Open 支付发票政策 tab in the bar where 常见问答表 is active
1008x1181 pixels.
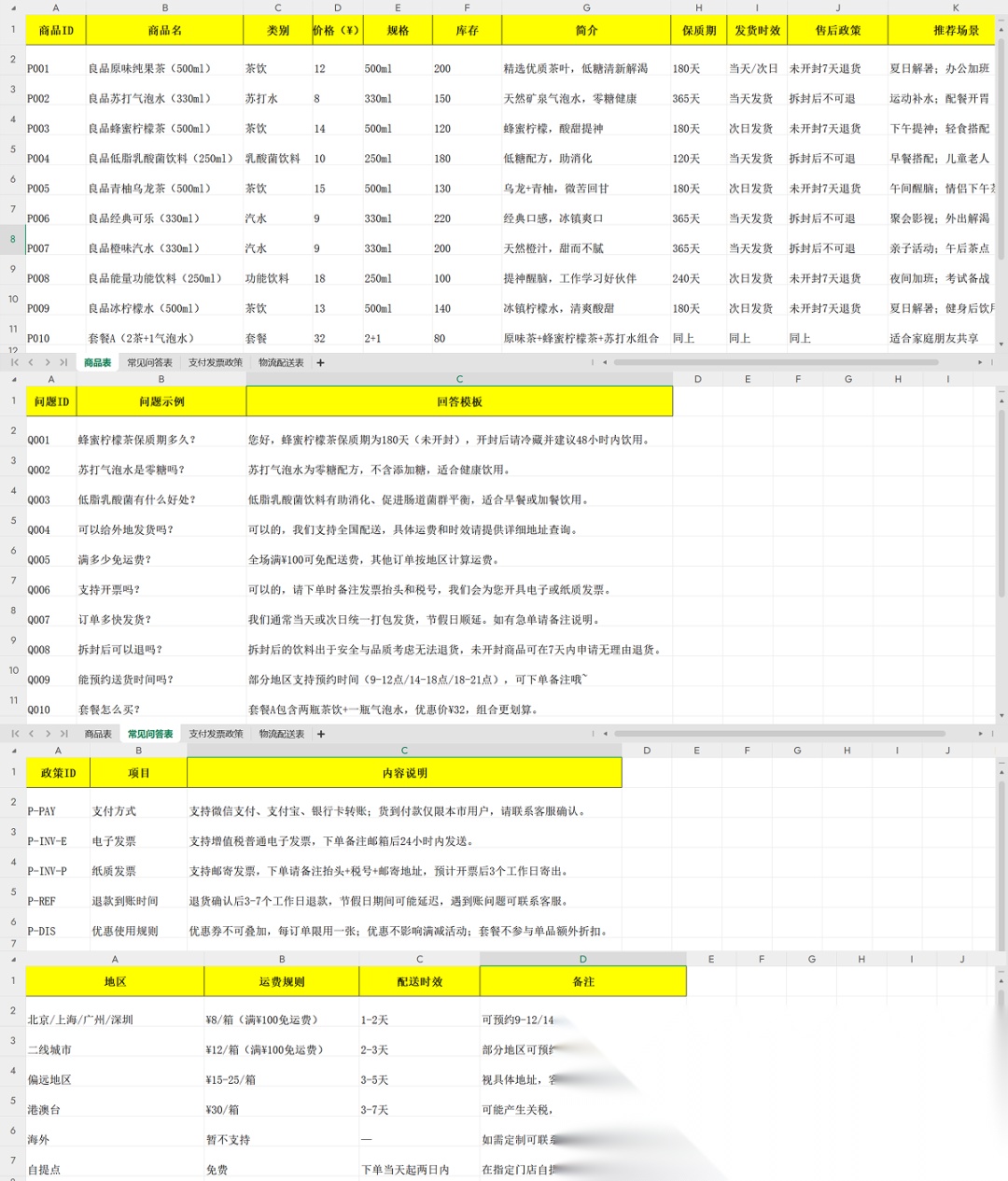(x=216, y=734)
